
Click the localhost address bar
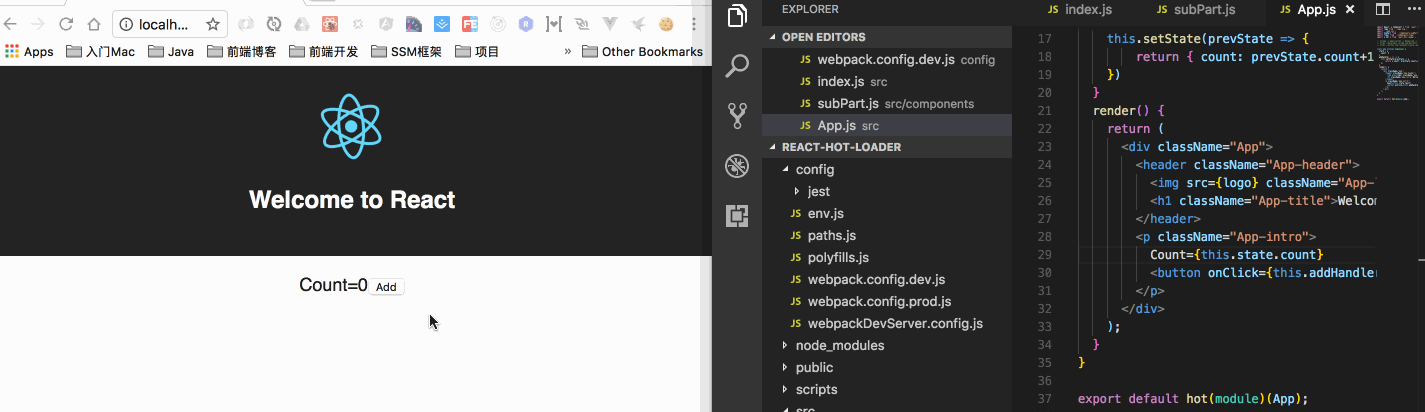tap(170, 24)
